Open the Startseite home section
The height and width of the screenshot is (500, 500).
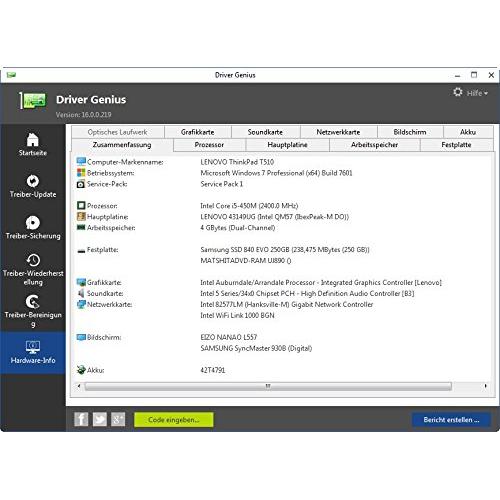[33, 144]
